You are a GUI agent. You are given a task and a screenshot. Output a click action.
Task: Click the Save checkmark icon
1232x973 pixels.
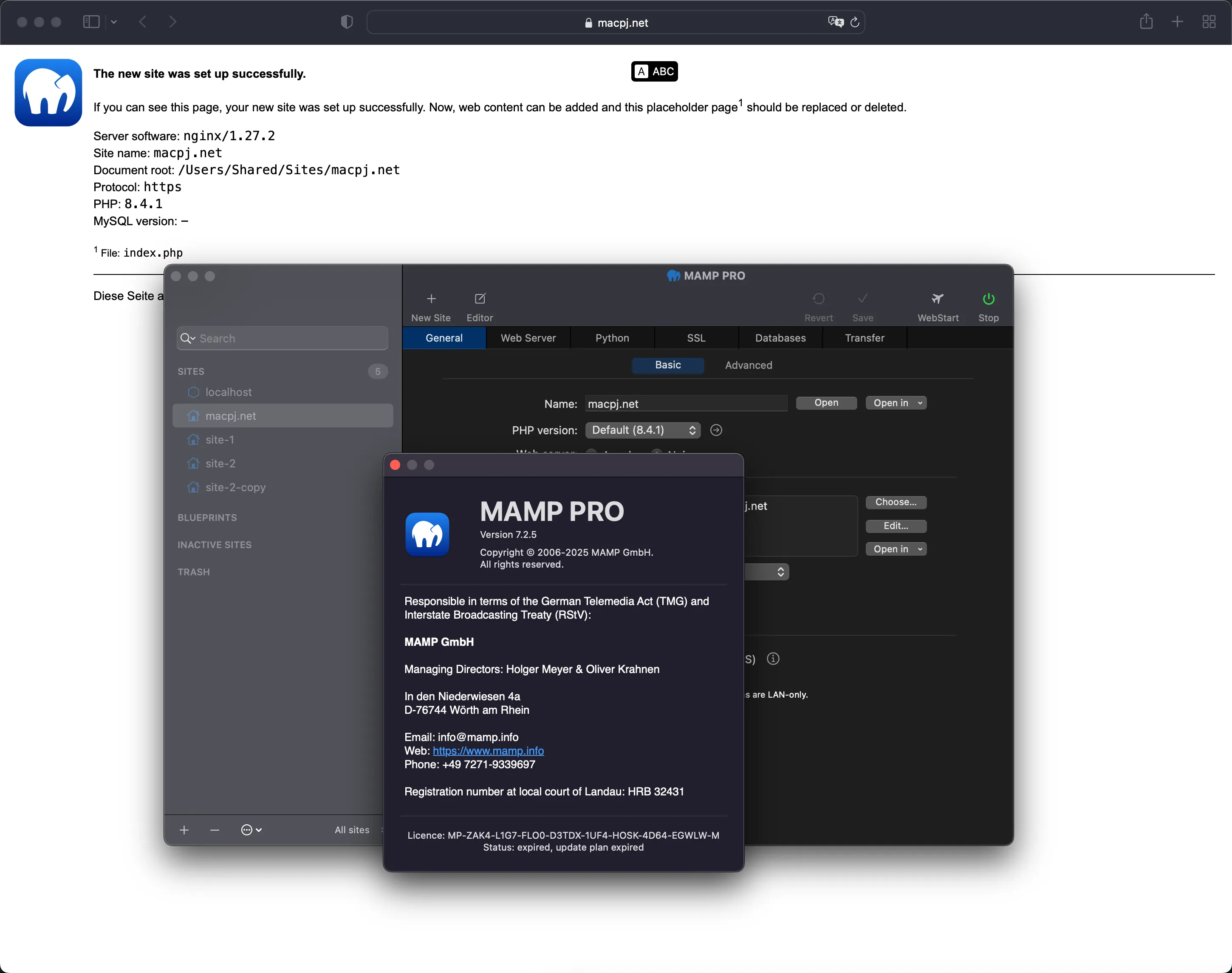pos(862,299)
